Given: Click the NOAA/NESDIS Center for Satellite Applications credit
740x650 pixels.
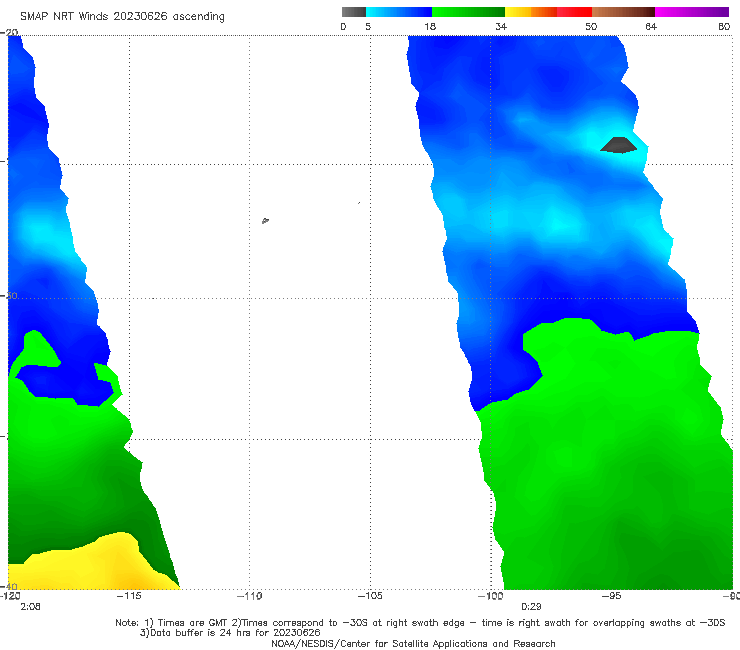Looking at the screenshot, I should point(413,643).
